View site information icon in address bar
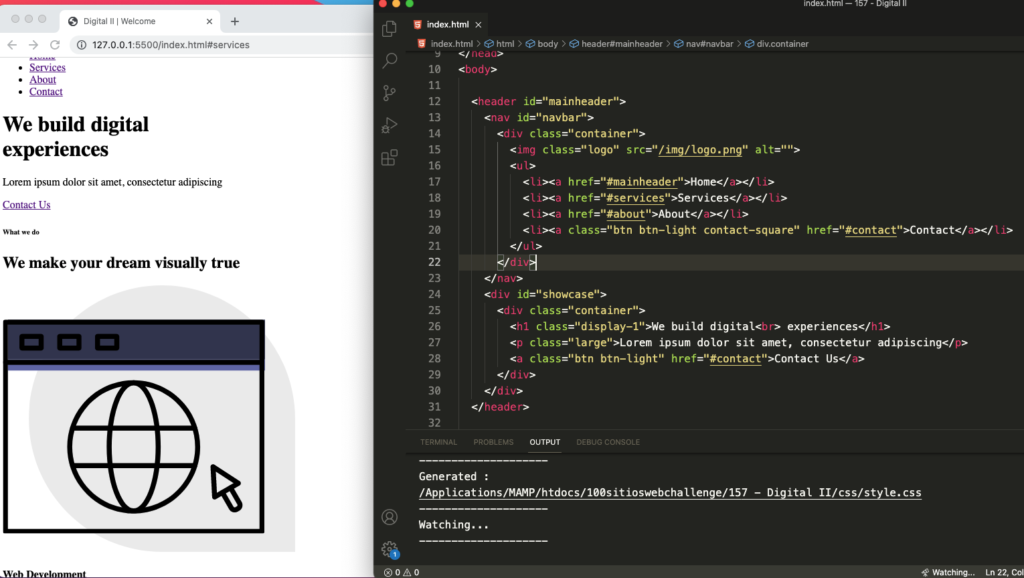Image resolution: width=1024 pixels, height=578 pixels. tap(82, 44)
